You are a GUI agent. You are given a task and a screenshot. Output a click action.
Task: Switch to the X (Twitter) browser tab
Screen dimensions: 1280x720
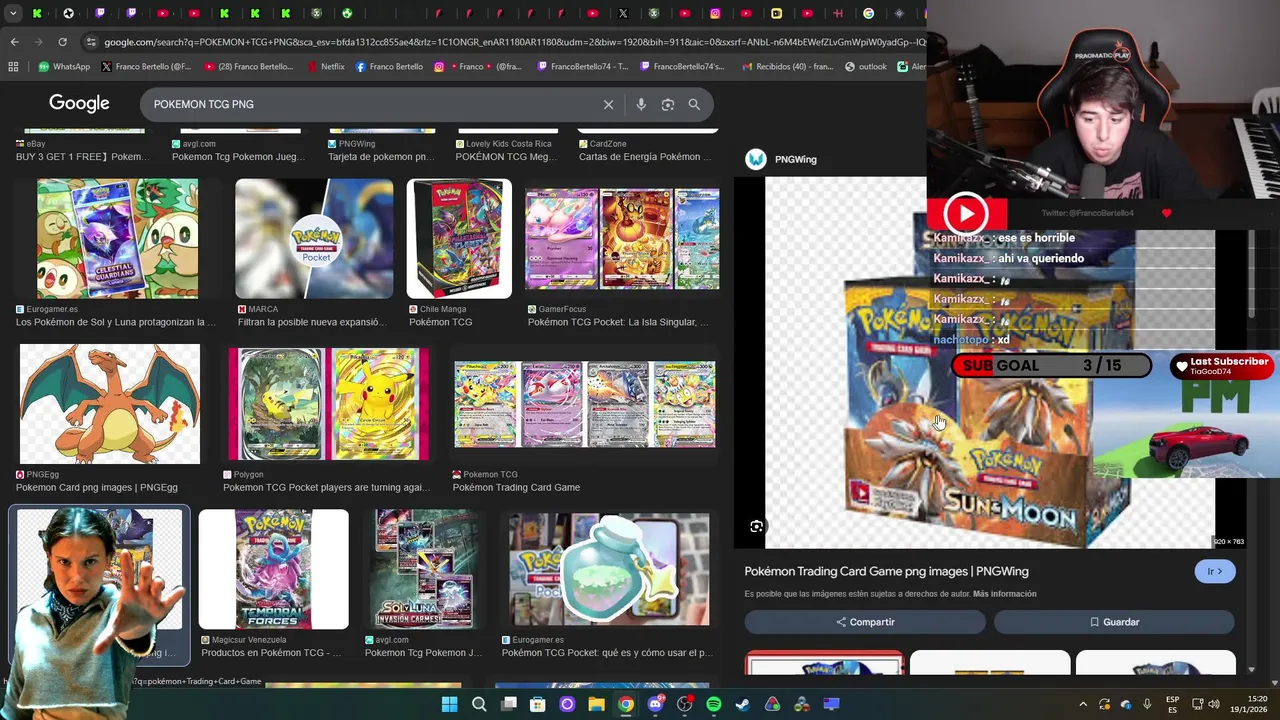(x=623, y=14)
